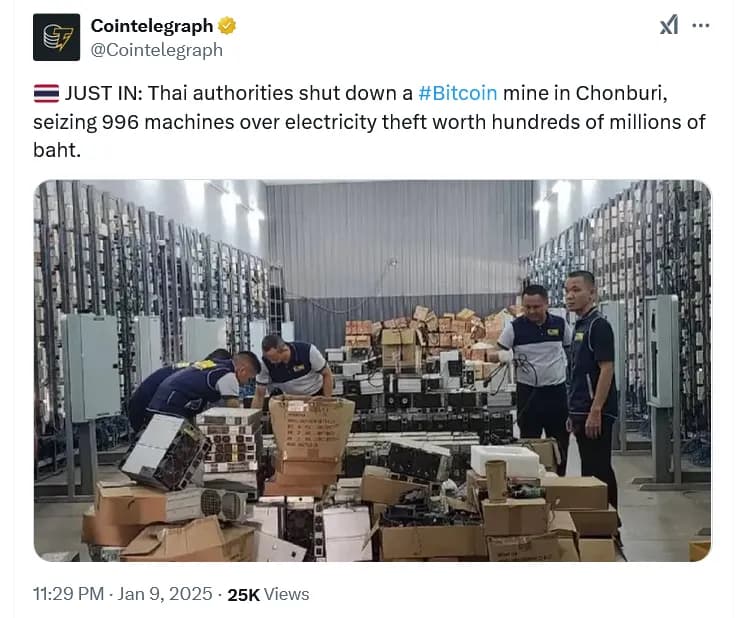Open the three-dot more options menu
This screenshot has width=746, height=618.
point(700,25)
